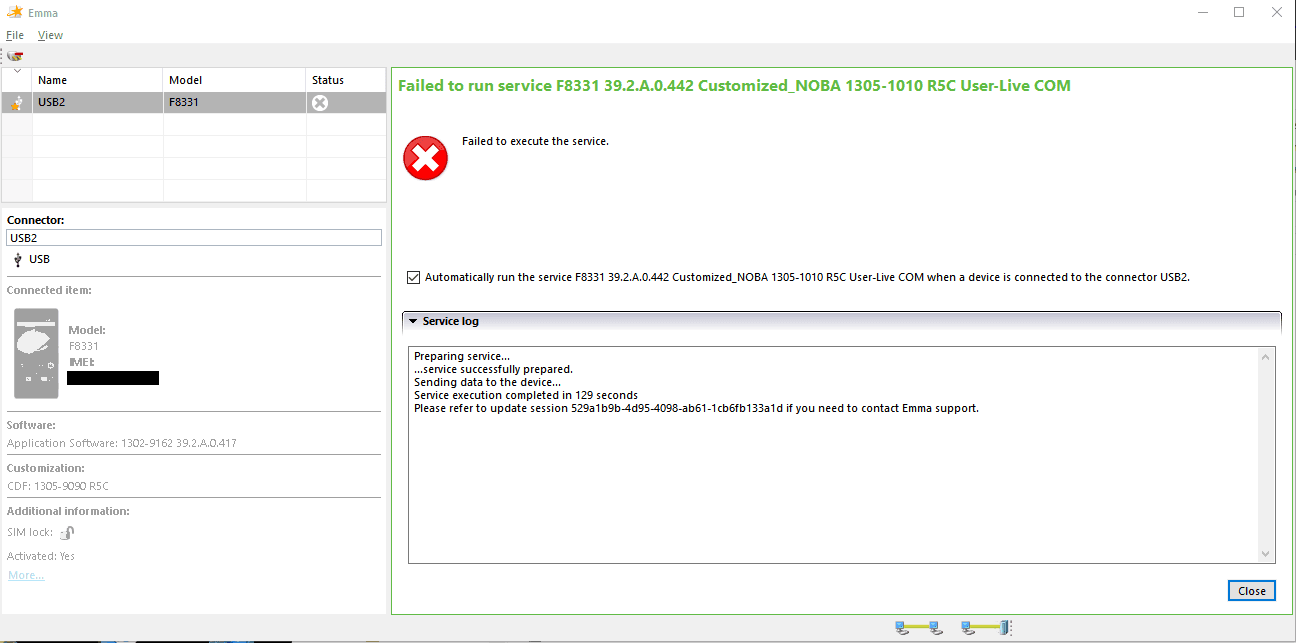This screenshot has height=643, width=1296.
Task: Click the Close button in the service panel
Action: (x=1252, y=591)
